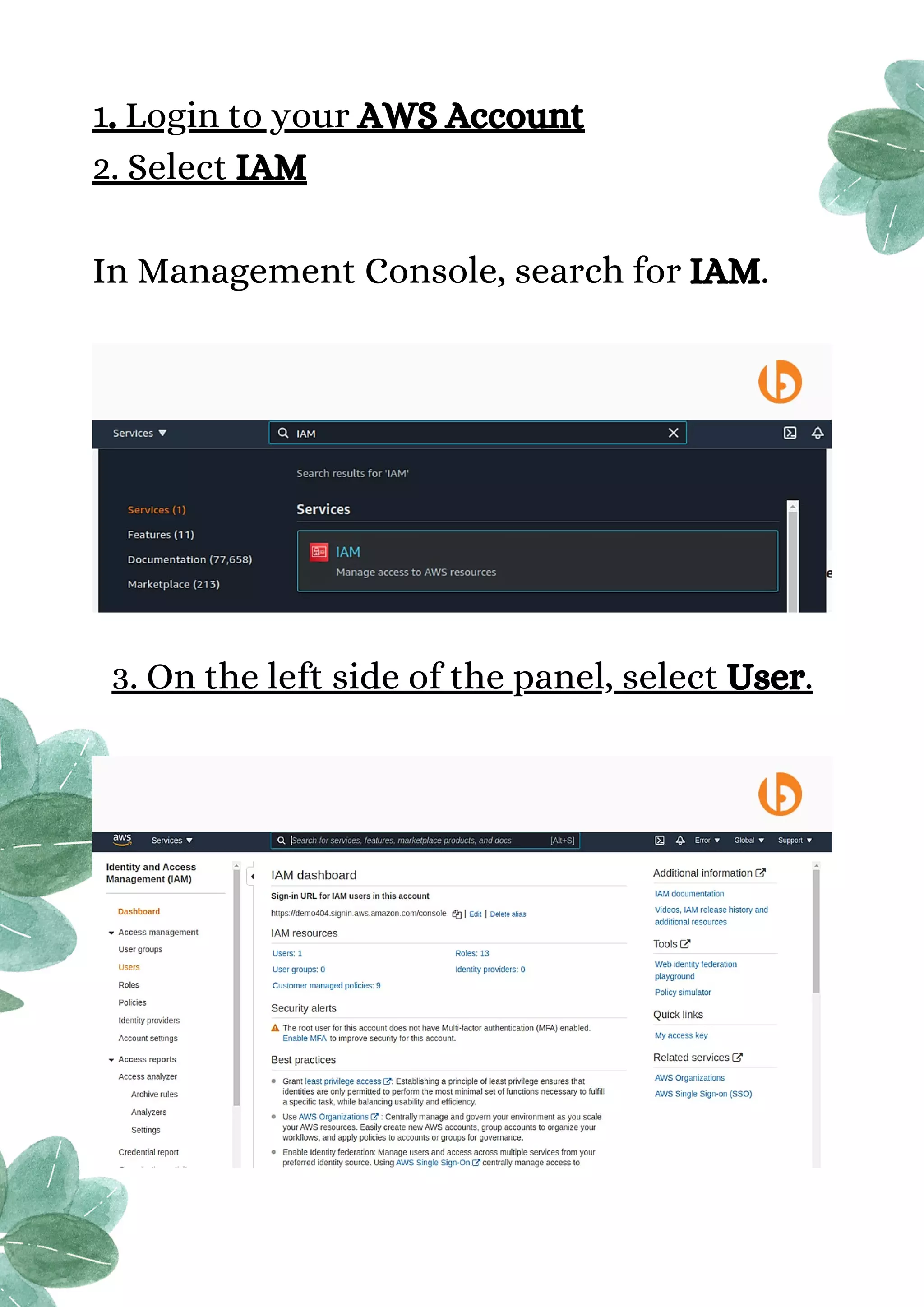
Task: Clear the IAM search box with X
Action: (x=673, y=433)
